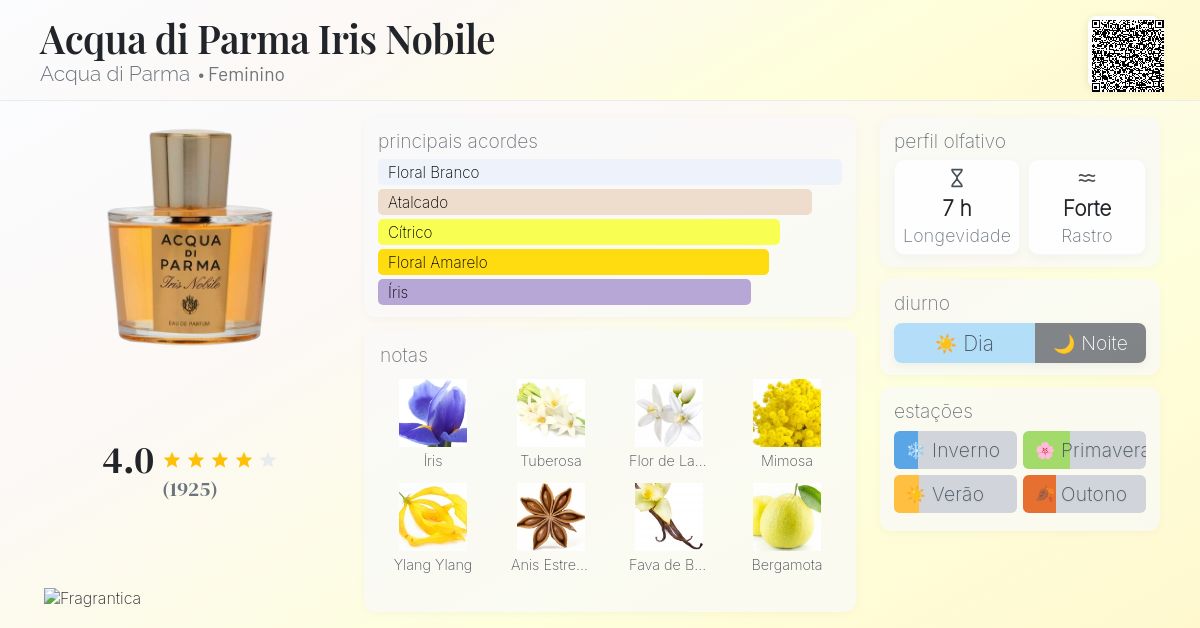Image resolution: width=1200 pixels, height=628 pixels.
Task: Click the Fragrantica logo link
Action: coord(92,598)
